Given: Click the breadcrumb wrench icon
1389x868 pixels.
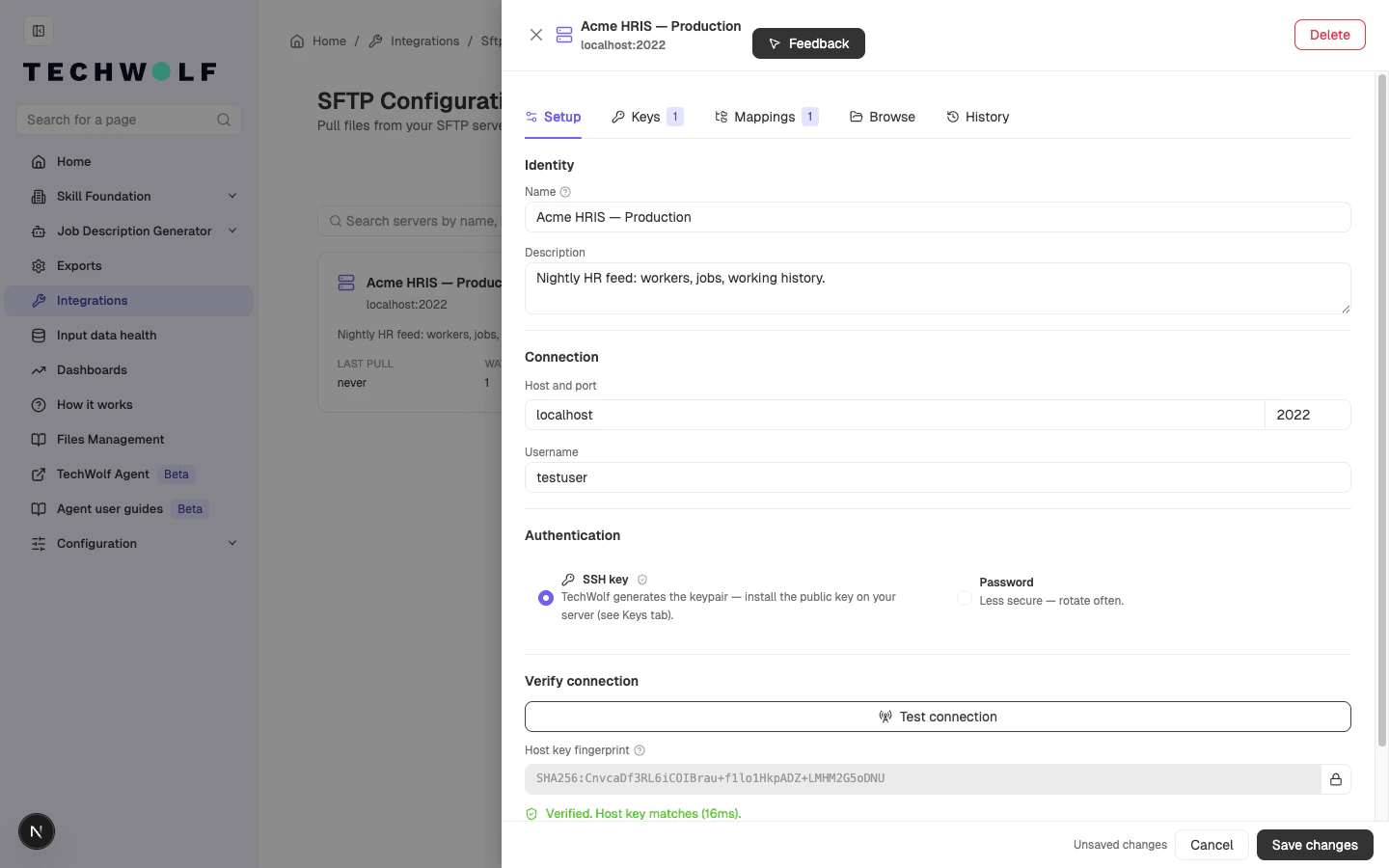Looking at the screenshot, I should [376, 41].
